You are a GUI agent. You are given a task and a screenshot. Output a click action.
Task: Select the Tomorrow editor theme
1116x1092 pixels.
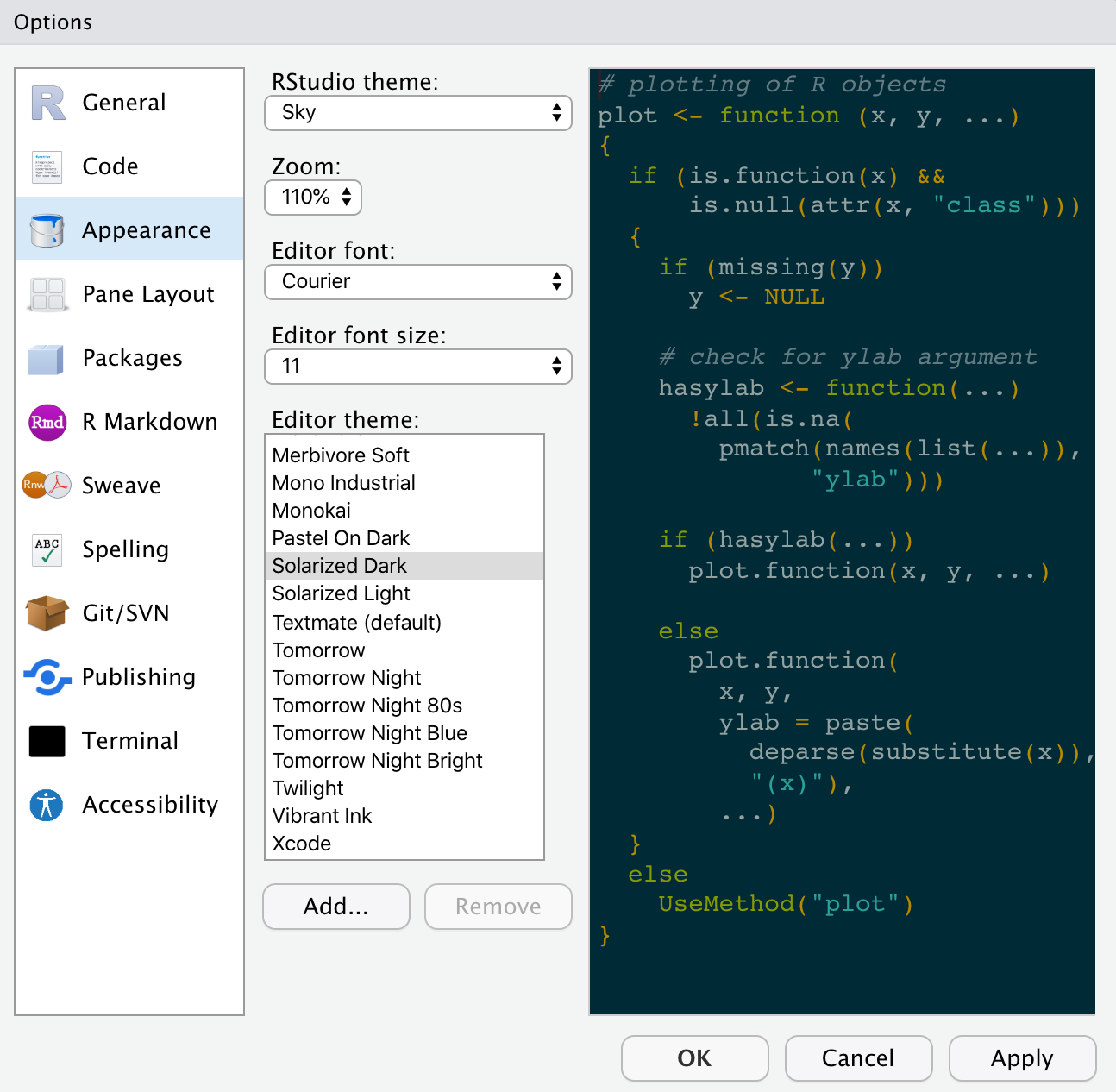pos(404,650)
